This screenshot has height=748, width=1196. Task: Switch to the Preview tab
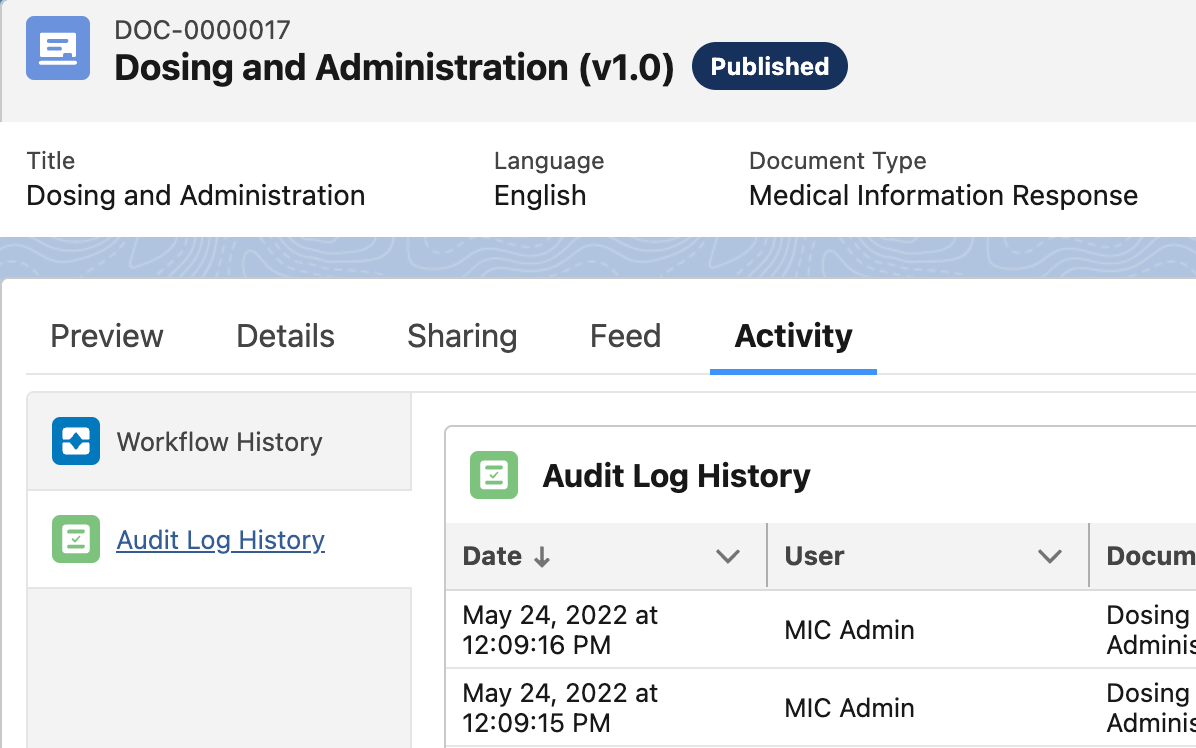[x=107, y=336]
